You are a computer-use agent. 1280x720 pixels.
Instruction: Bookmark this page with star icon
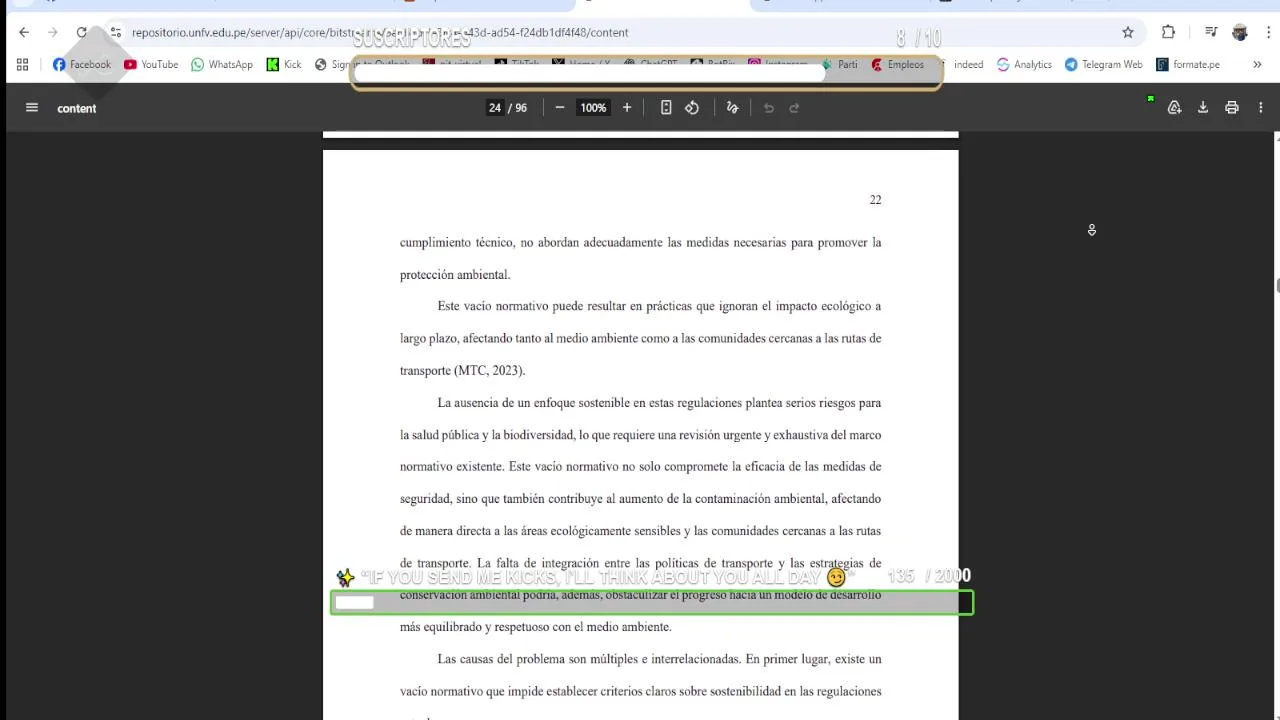coord(1128,32)
